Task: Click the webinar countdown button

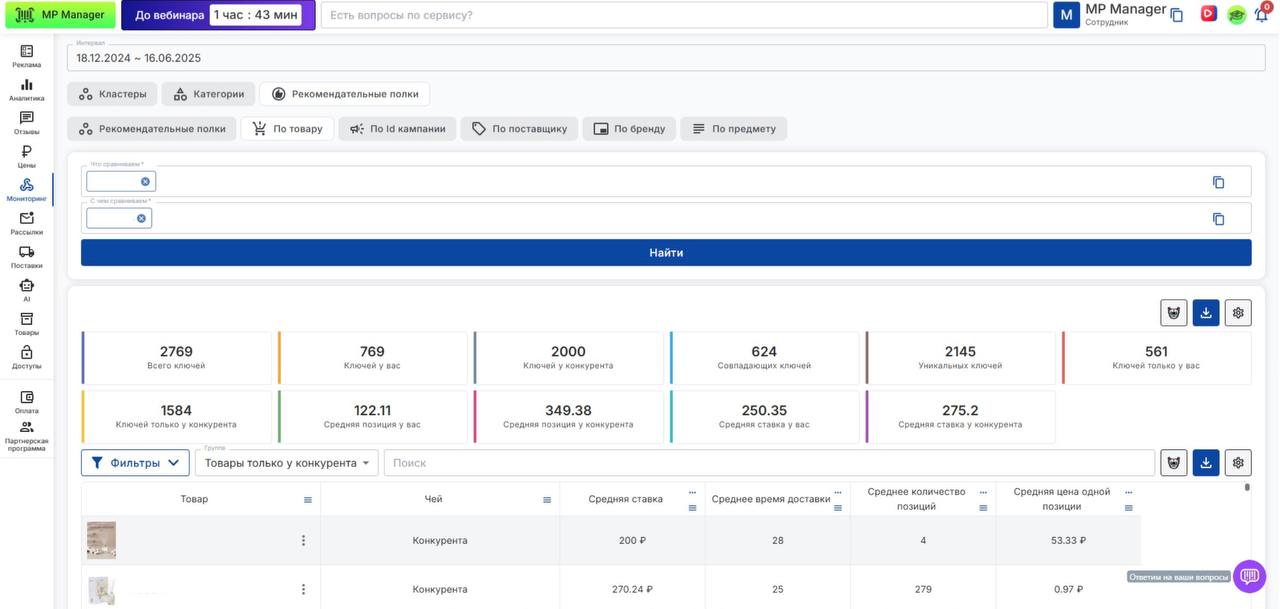Action: (218, 15)
